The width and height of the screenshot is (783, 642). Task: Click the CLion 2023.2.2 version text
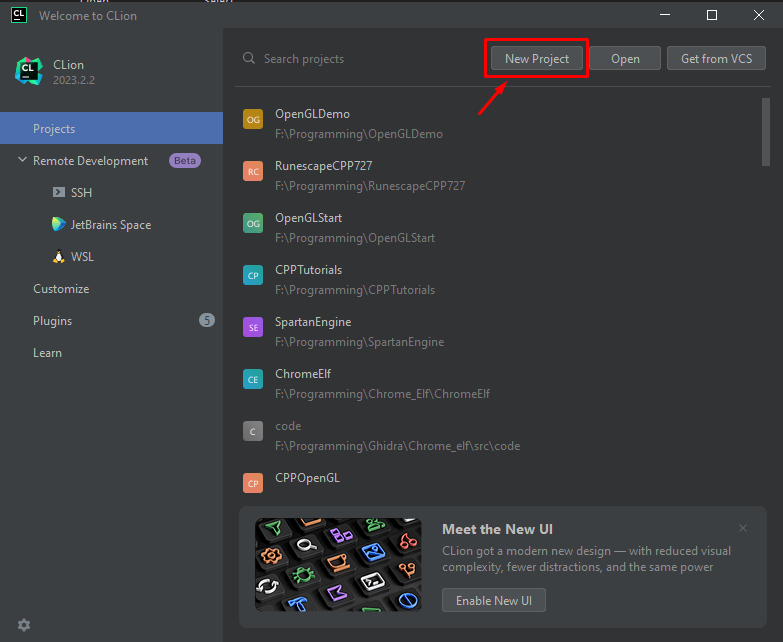point(74,80)
